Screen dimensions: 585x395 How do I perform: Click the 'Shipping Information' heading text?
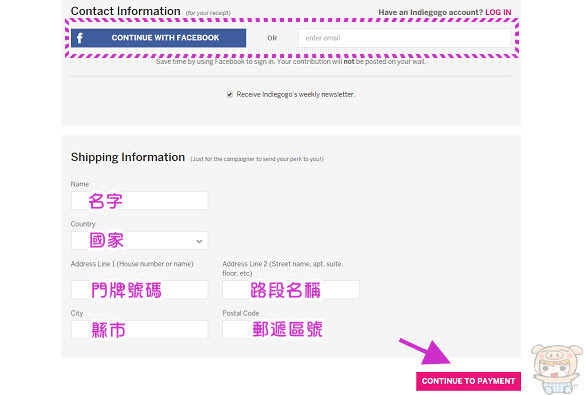[x=128, y=157]
